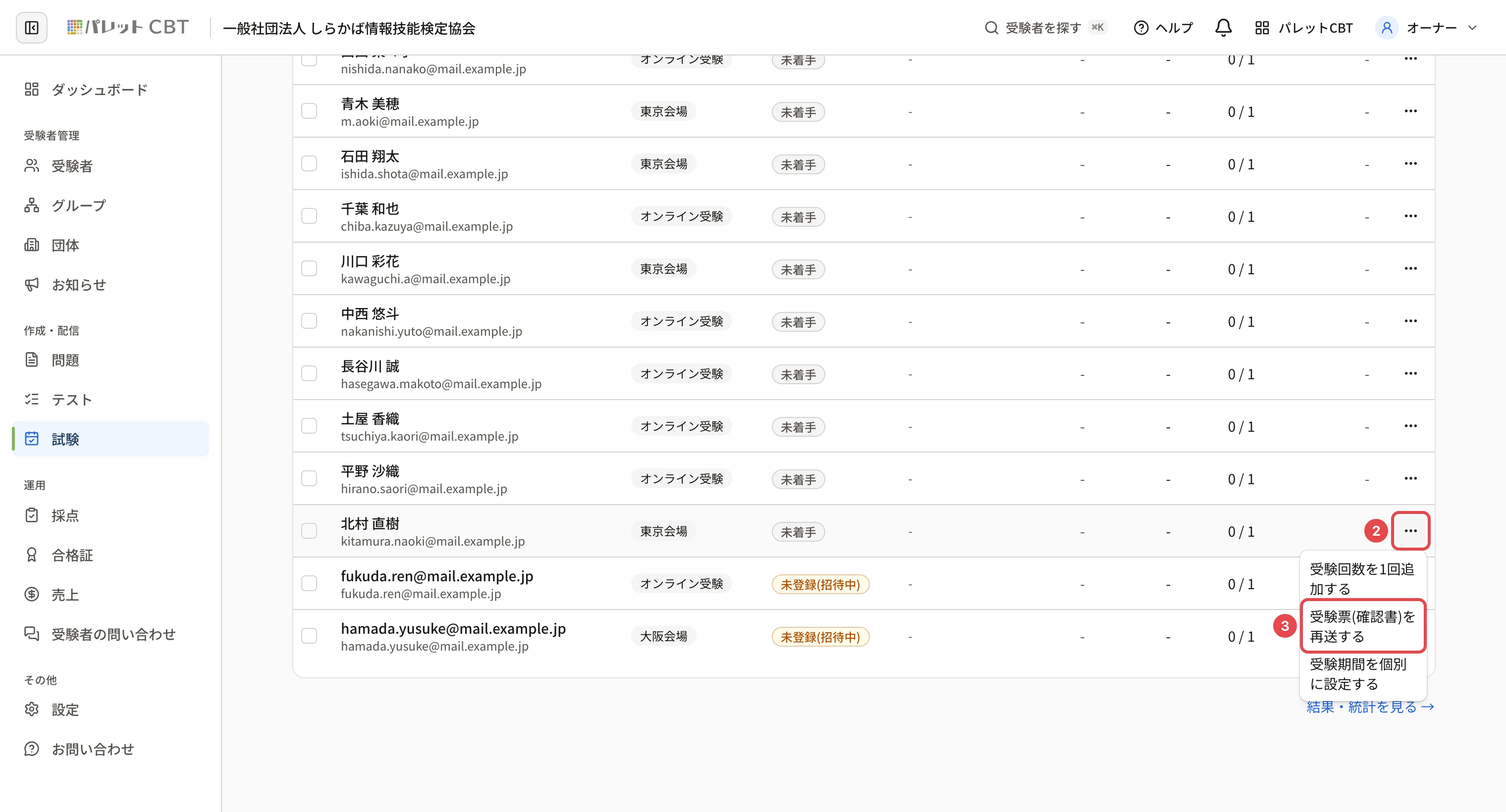Click 未登録(招待中) badge for hamada.yusuke
The width and height of the screenshot is (1506, 812).
[x=820, y=636]
